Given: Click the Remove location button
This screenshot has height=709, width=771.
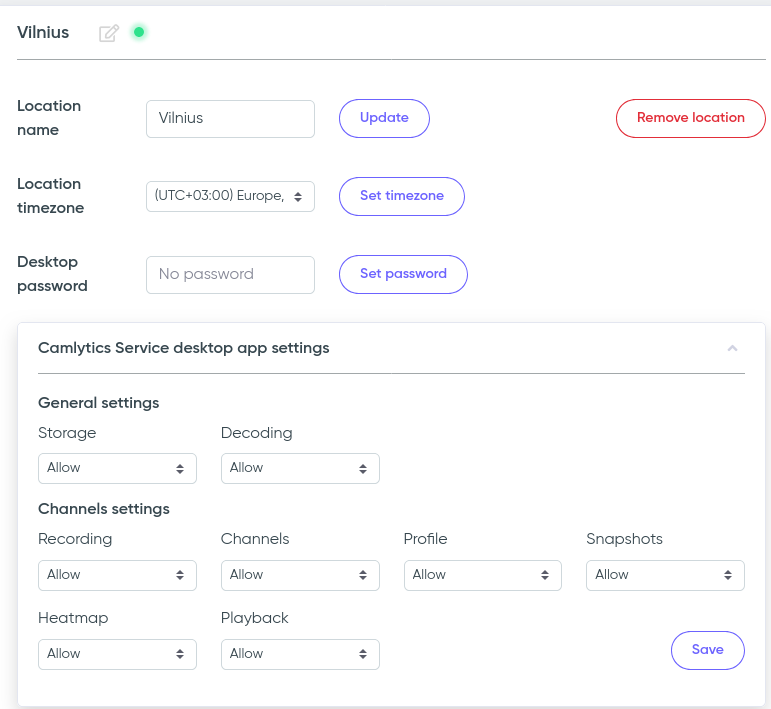Looking at the screenshot, I should [x=690, y=118].
